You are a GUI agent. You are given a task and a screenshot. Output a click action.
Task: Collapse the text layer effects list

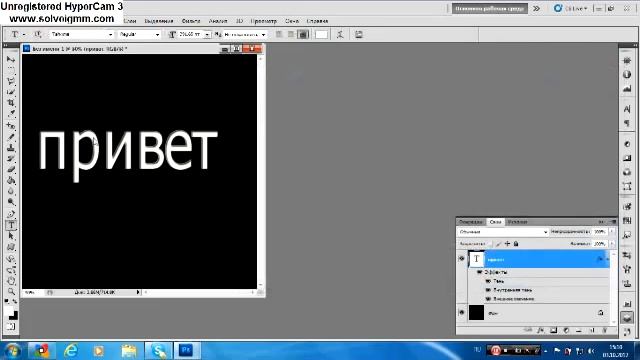coord(607,259)
